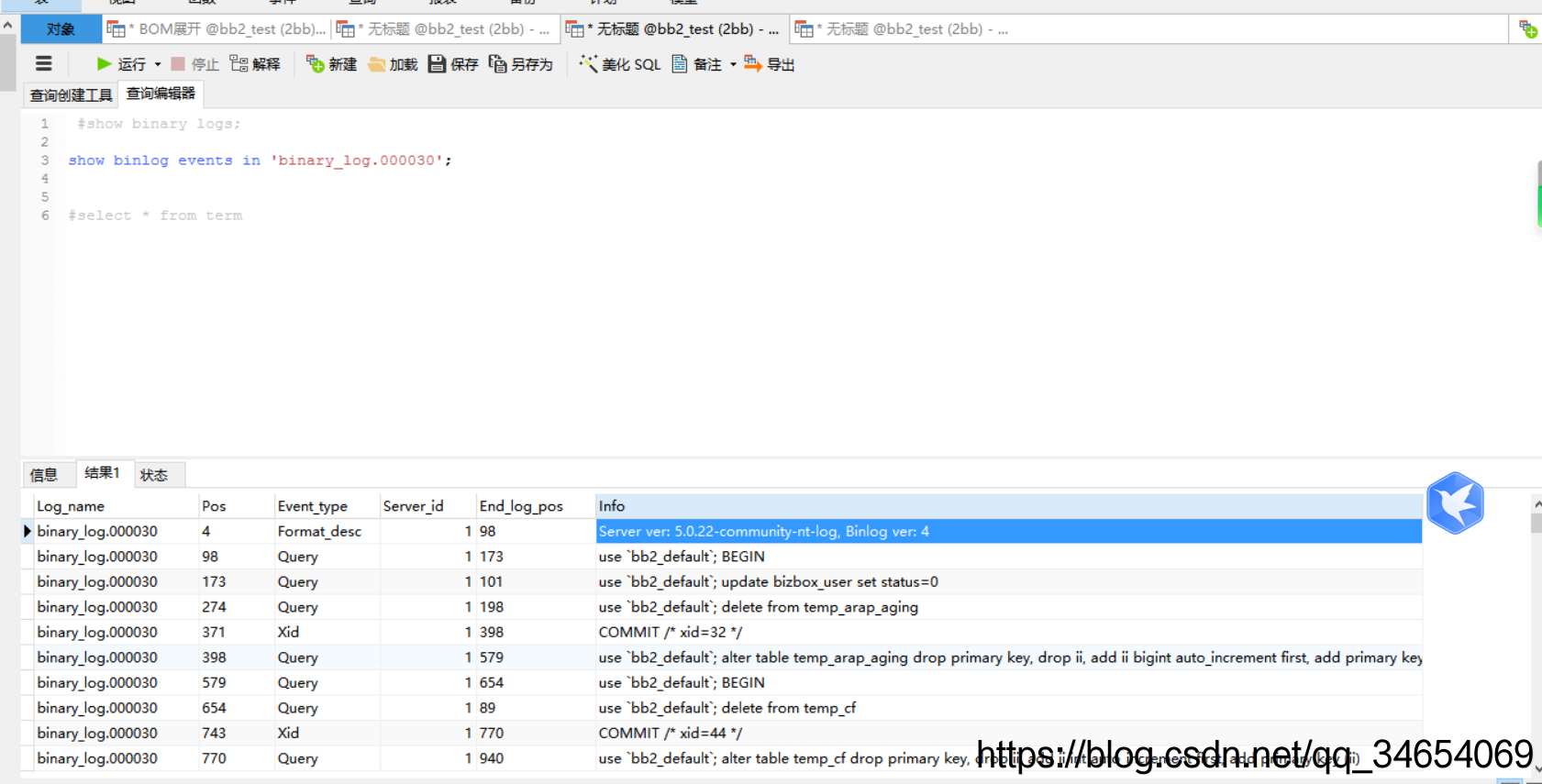Open the 备注 dropdown arrow
Viewport: 1542px width, 784px height.
[x=733, y=64]
